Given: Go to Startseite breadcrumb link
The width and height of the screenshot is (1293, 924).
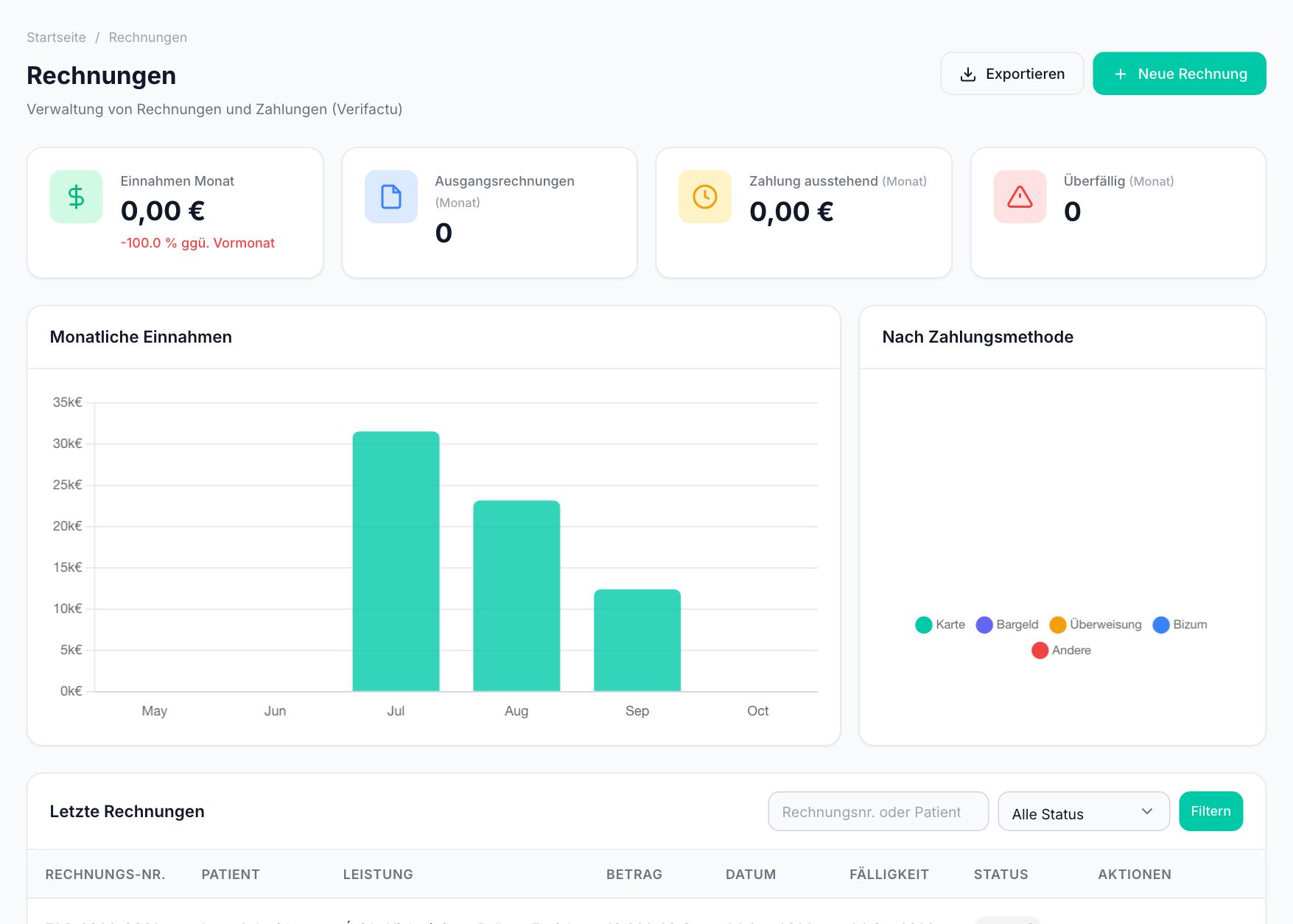Looking at the screenshot, I should click(x=56, y=38).
